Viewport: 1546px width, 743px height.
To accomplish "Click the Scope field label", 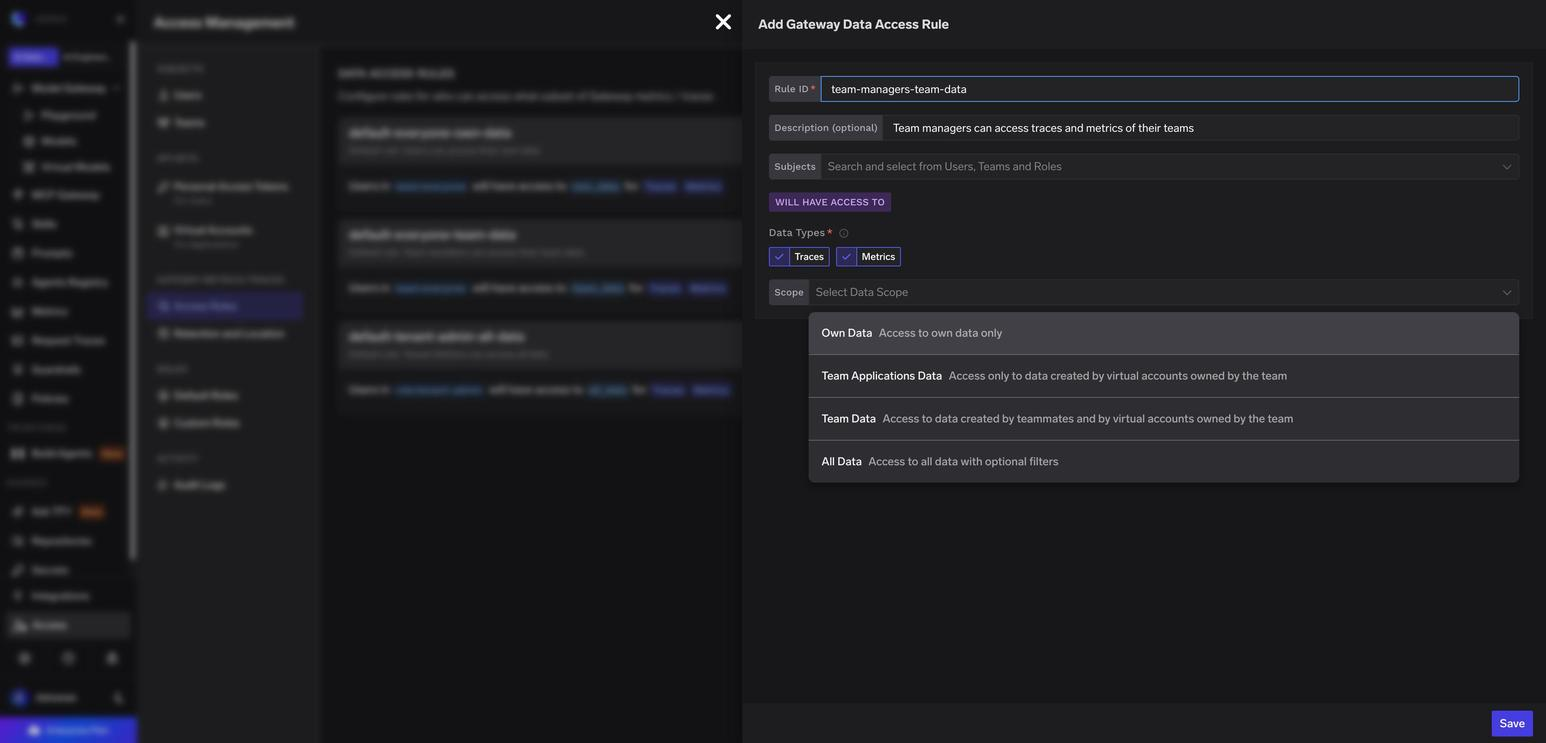I will pyautogui.click(x=789, y=292).
